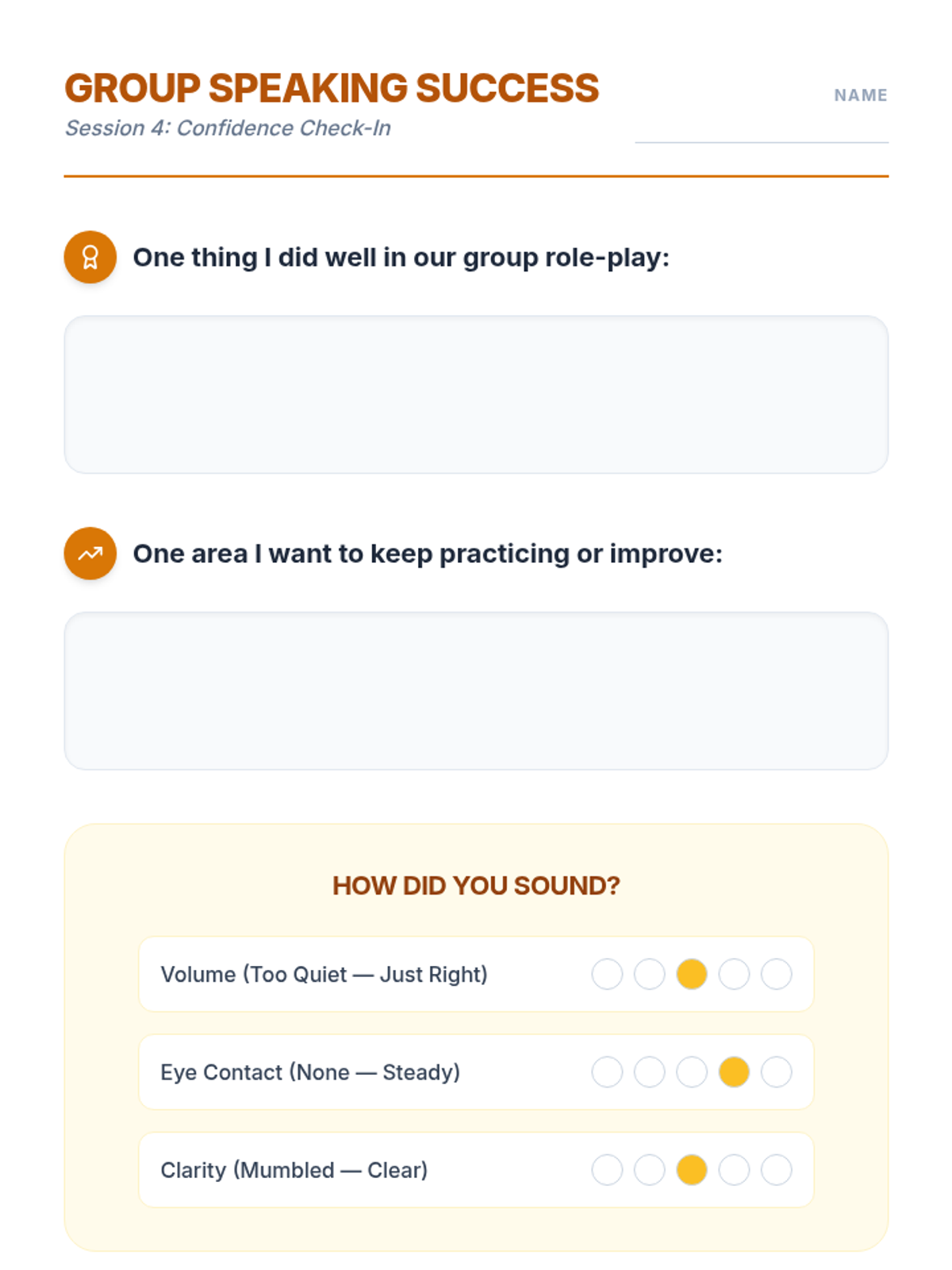
Task: Click the award ribbon icon
Action: tap(90, 257)
